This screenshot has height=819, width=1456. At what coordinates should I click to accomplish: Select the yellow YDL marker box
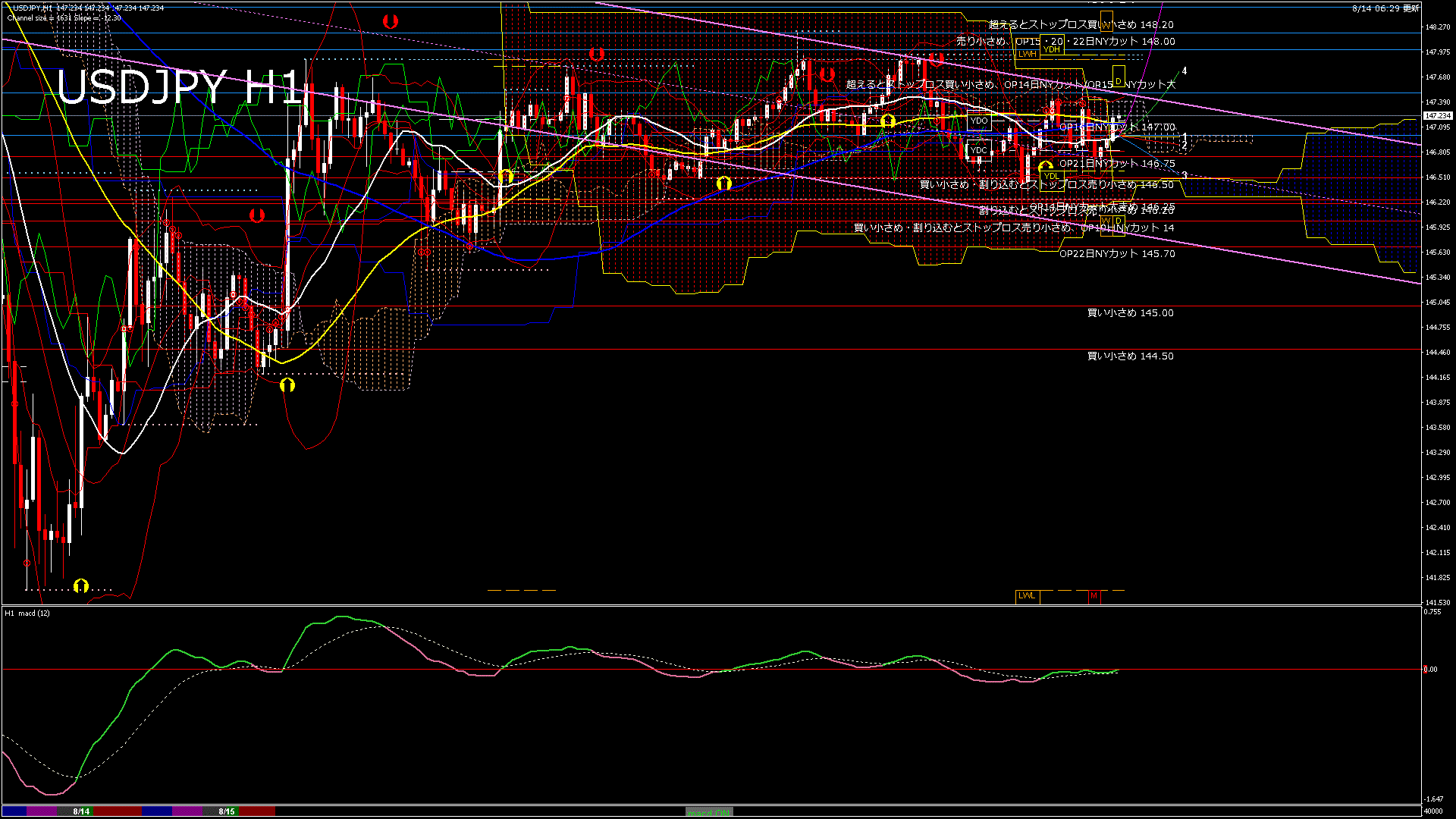pyautogui.click(x=1051, y=177)
